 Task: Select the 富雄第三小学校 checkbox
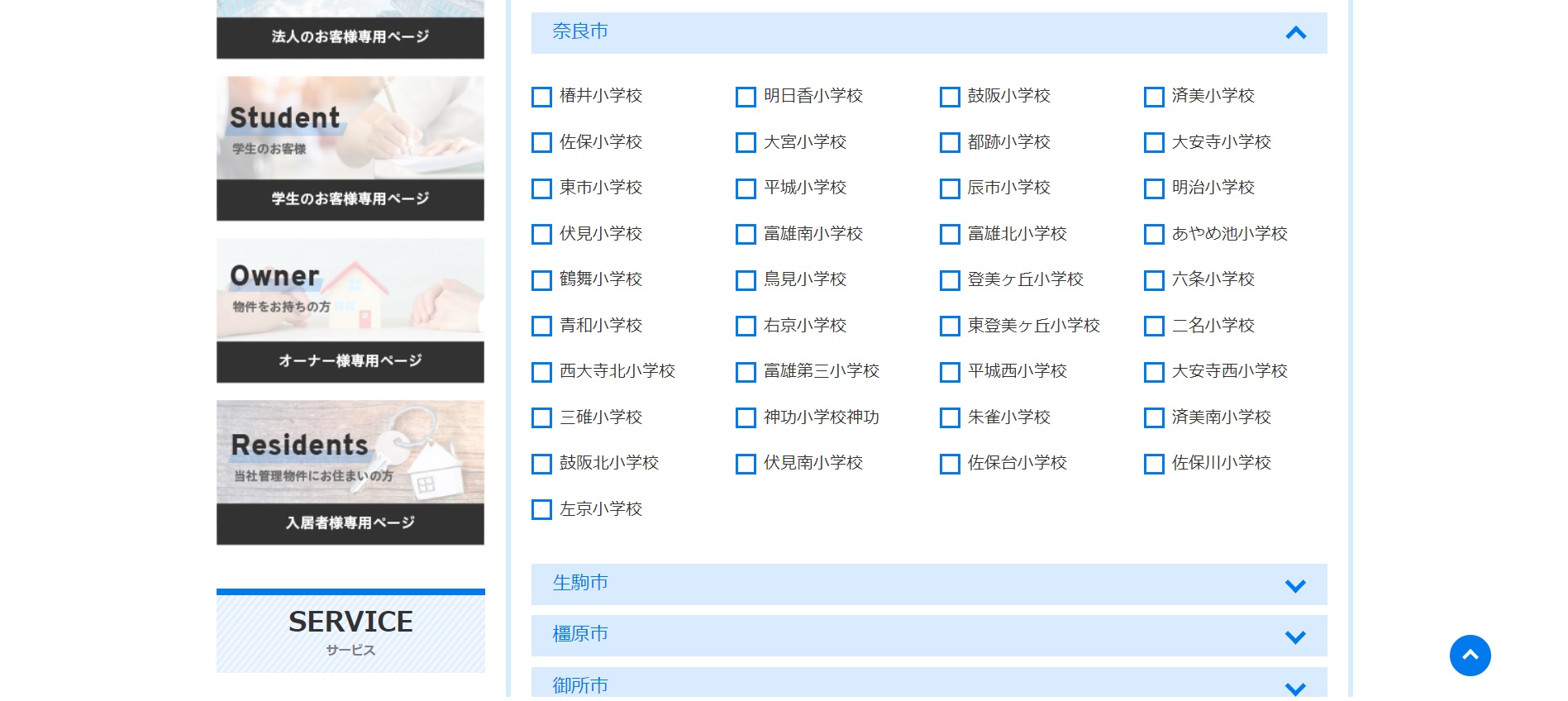coord(746,372)
